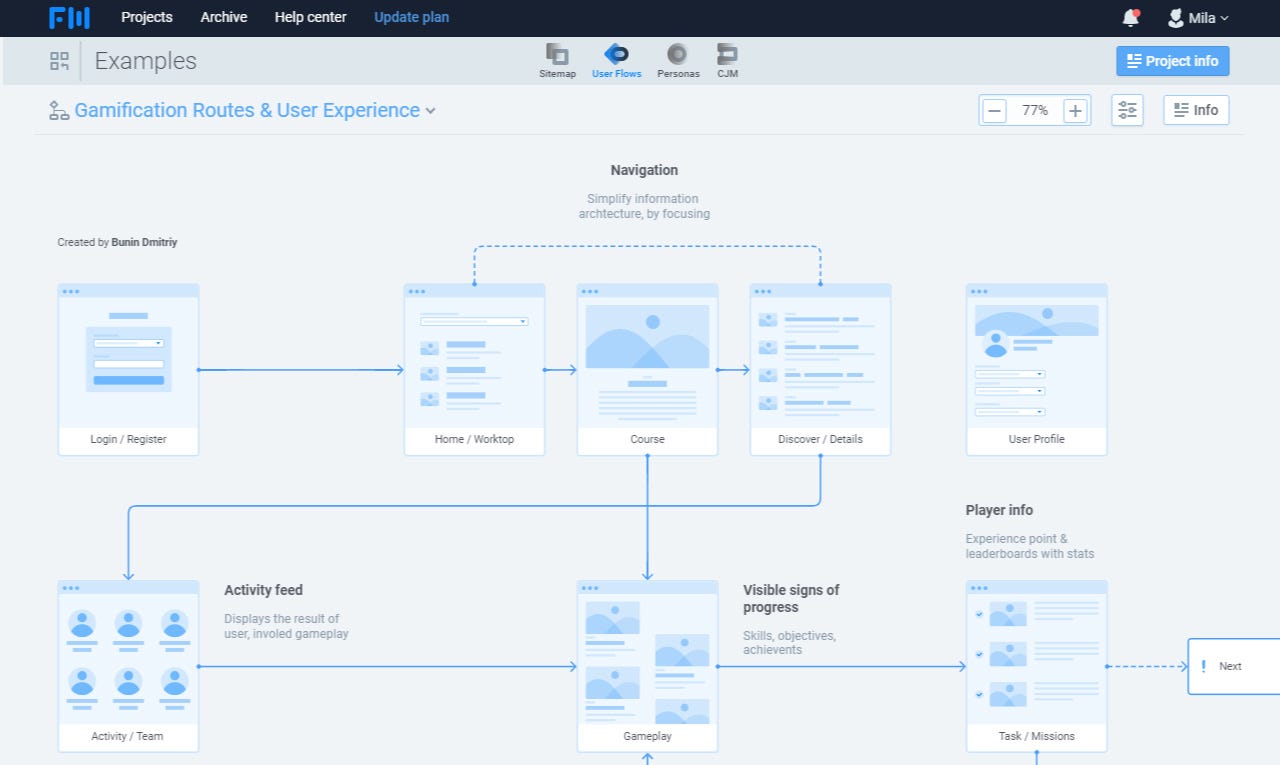Open the dropdown in the Home / Worktop wireframe
This screenshot has width=1280, height=765.
tap(521, 321)
